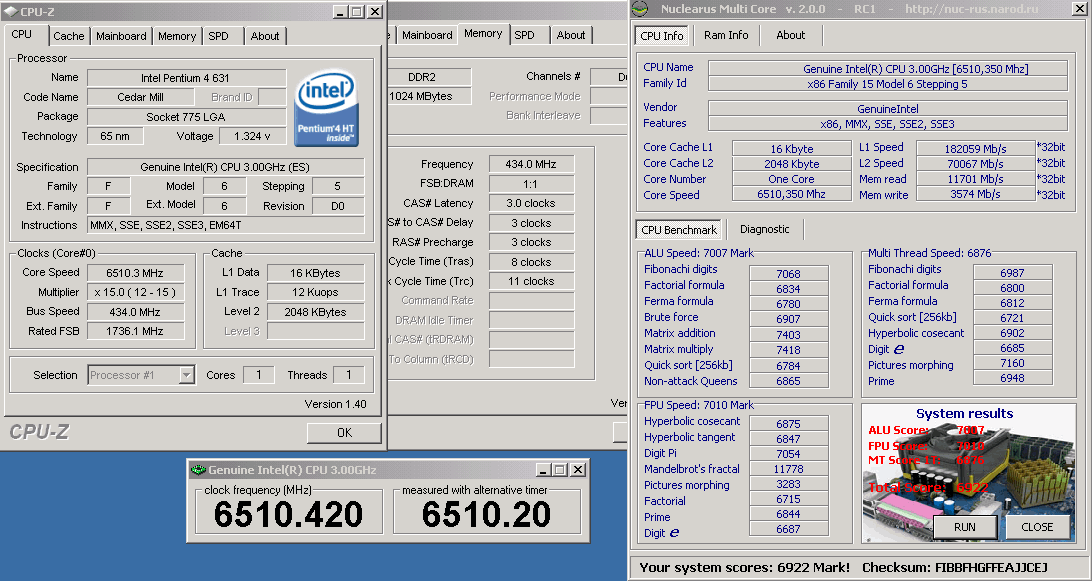
Task: Click the Mem write value '3574 Mb/s'
Action: pos(976,194)
